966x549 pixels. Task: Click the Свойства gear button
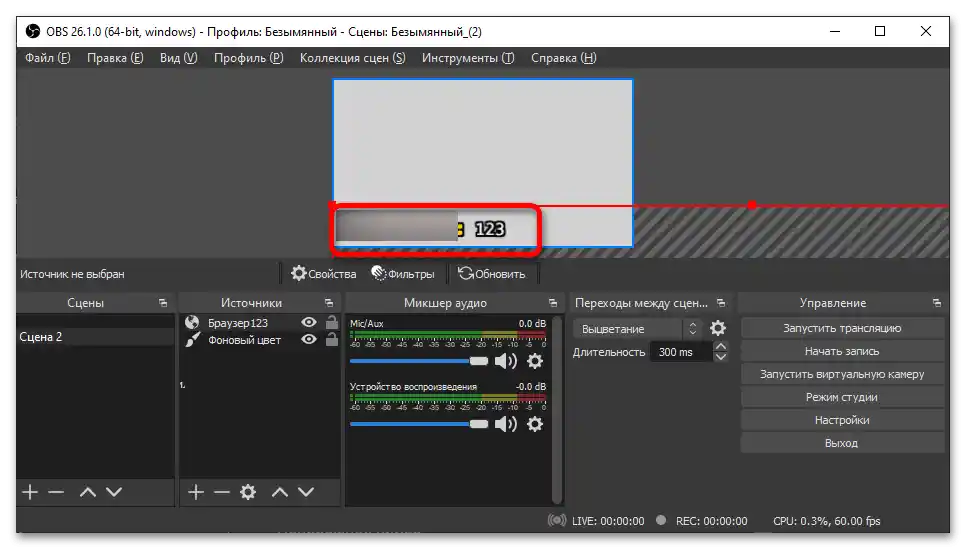click(323, 274)
